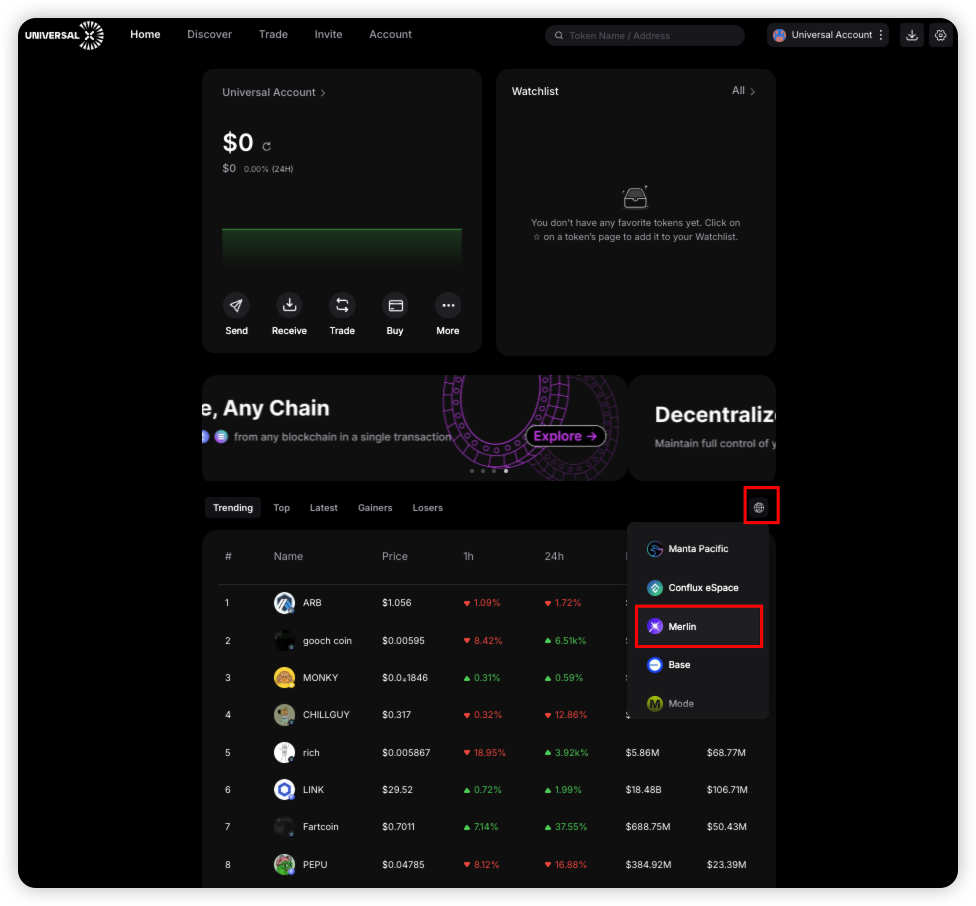Click the gooch coin token icon
This screenshot has width=976, height=906.
point(284,640)
